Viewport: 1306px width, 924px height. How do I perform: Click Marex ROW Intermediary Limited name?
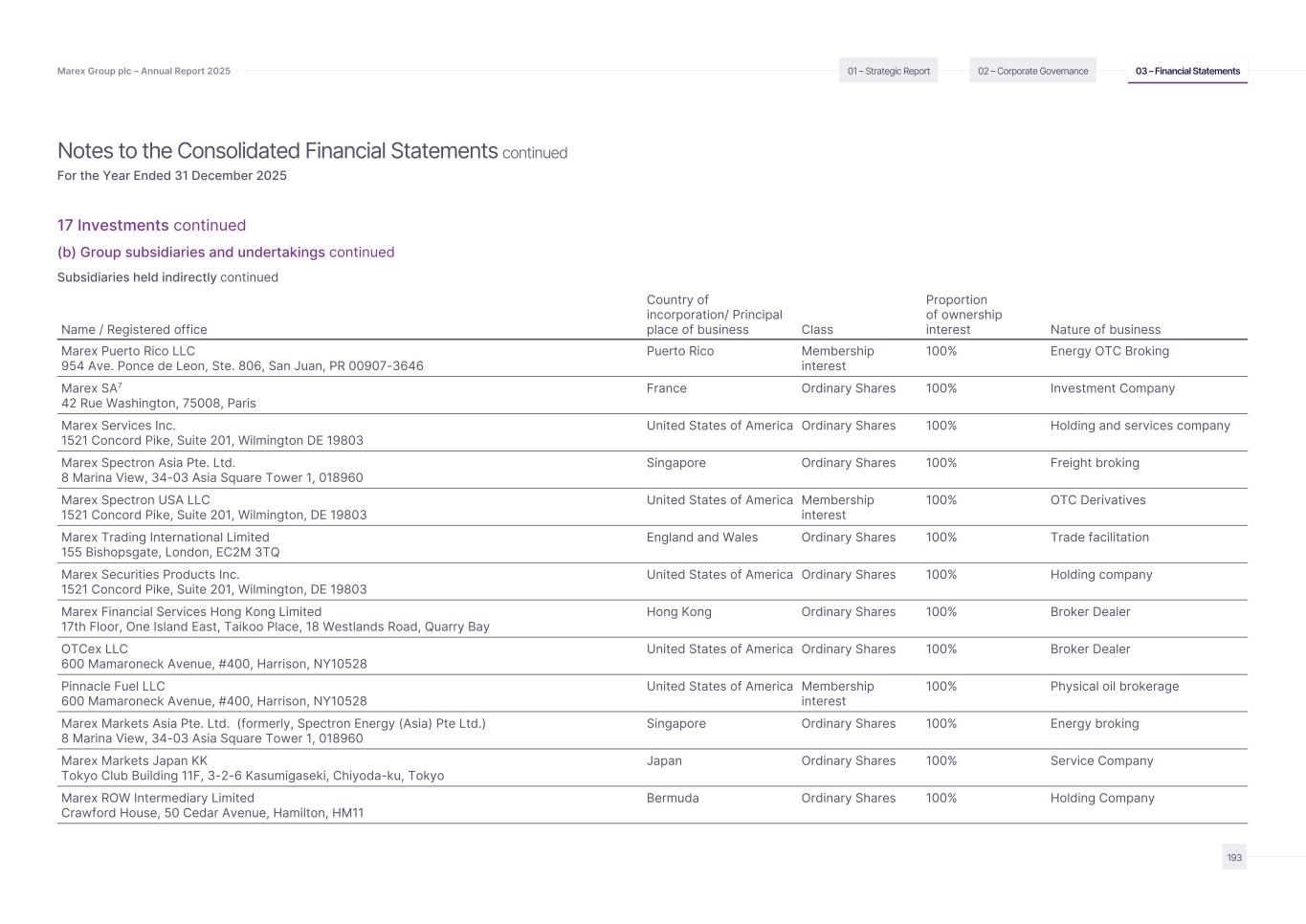tap(158, 799)
